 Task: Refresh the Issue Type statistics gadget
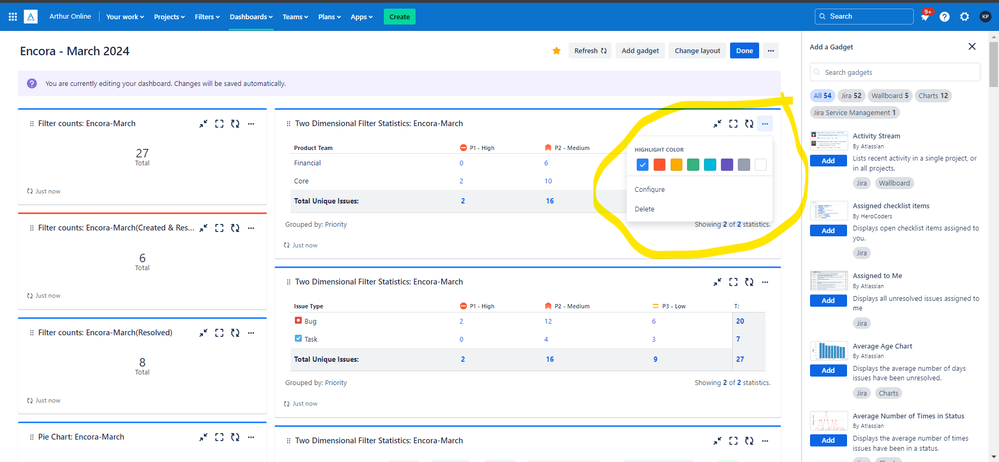tap(749, 282)
